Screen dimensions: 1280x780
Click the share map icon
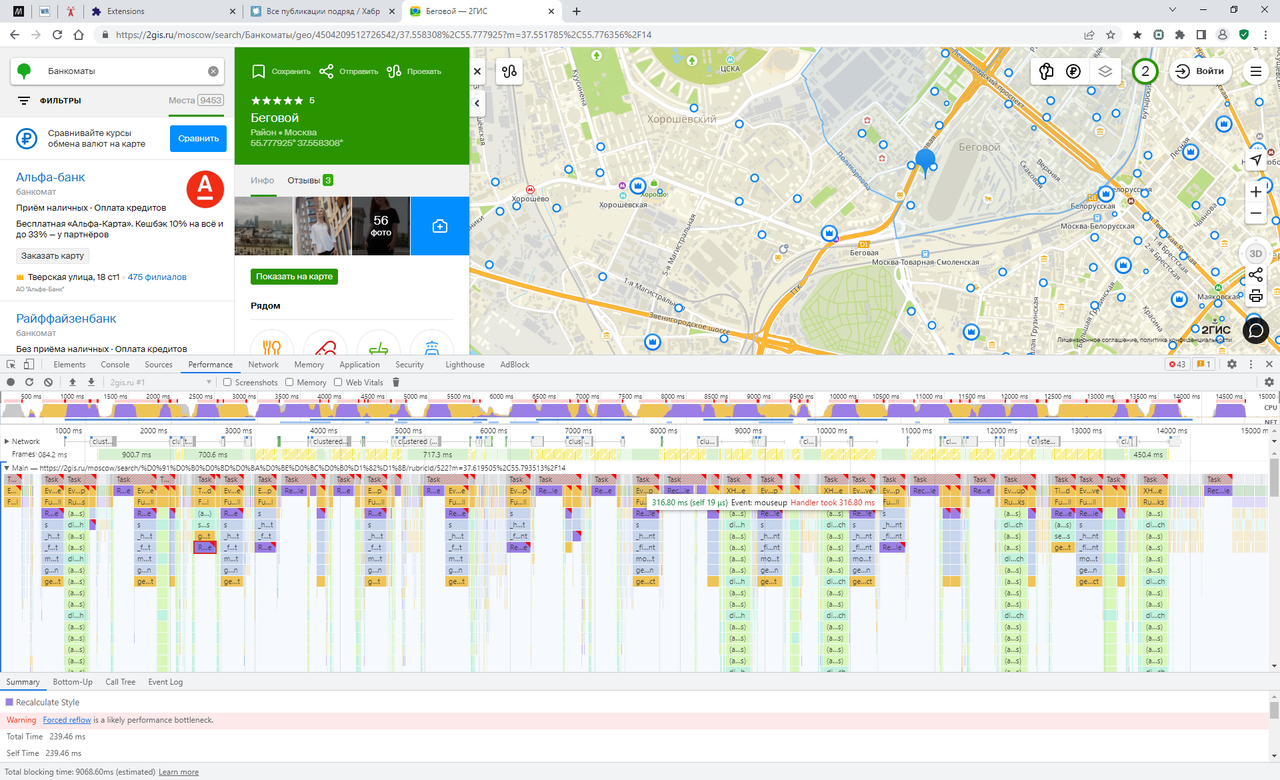tap(1255, 275)
